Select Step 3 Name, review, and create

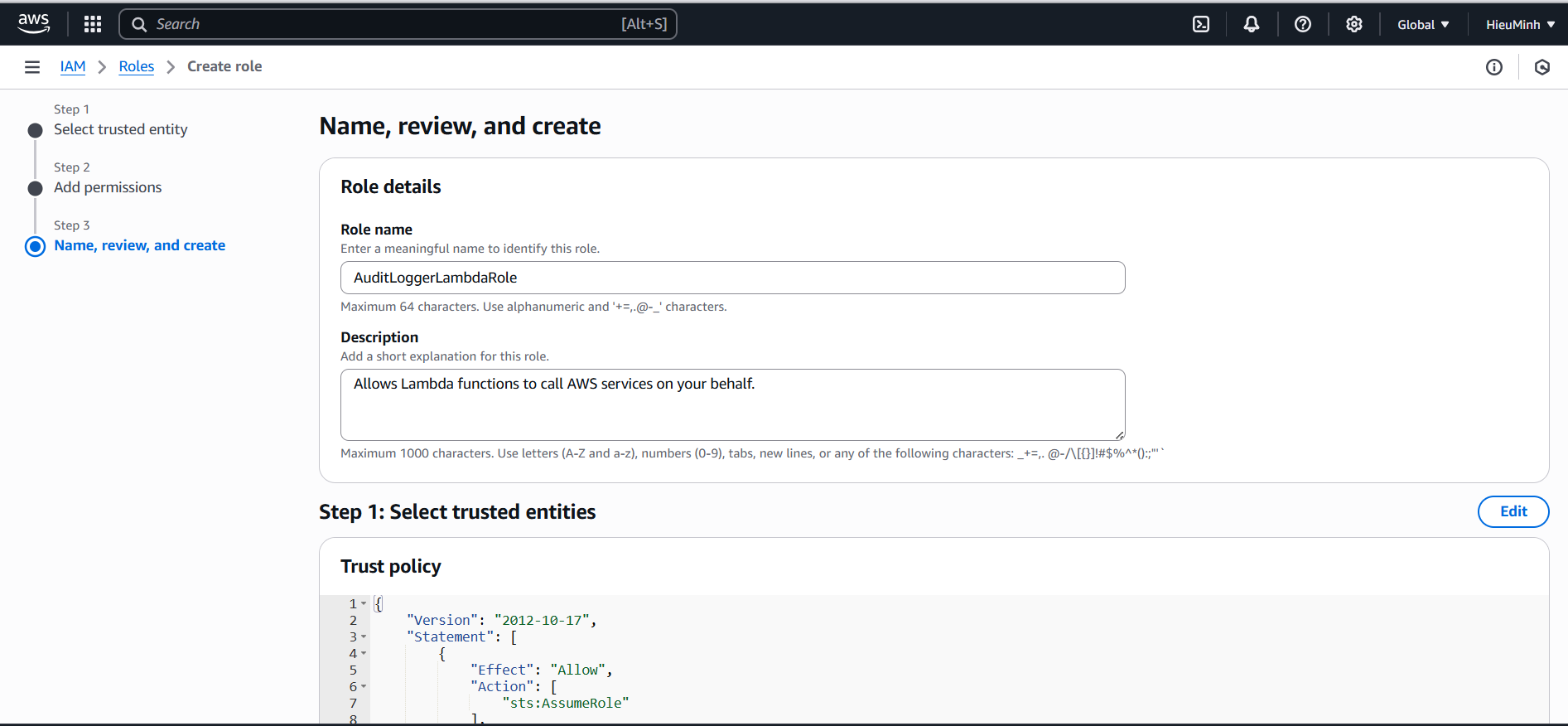139,245
